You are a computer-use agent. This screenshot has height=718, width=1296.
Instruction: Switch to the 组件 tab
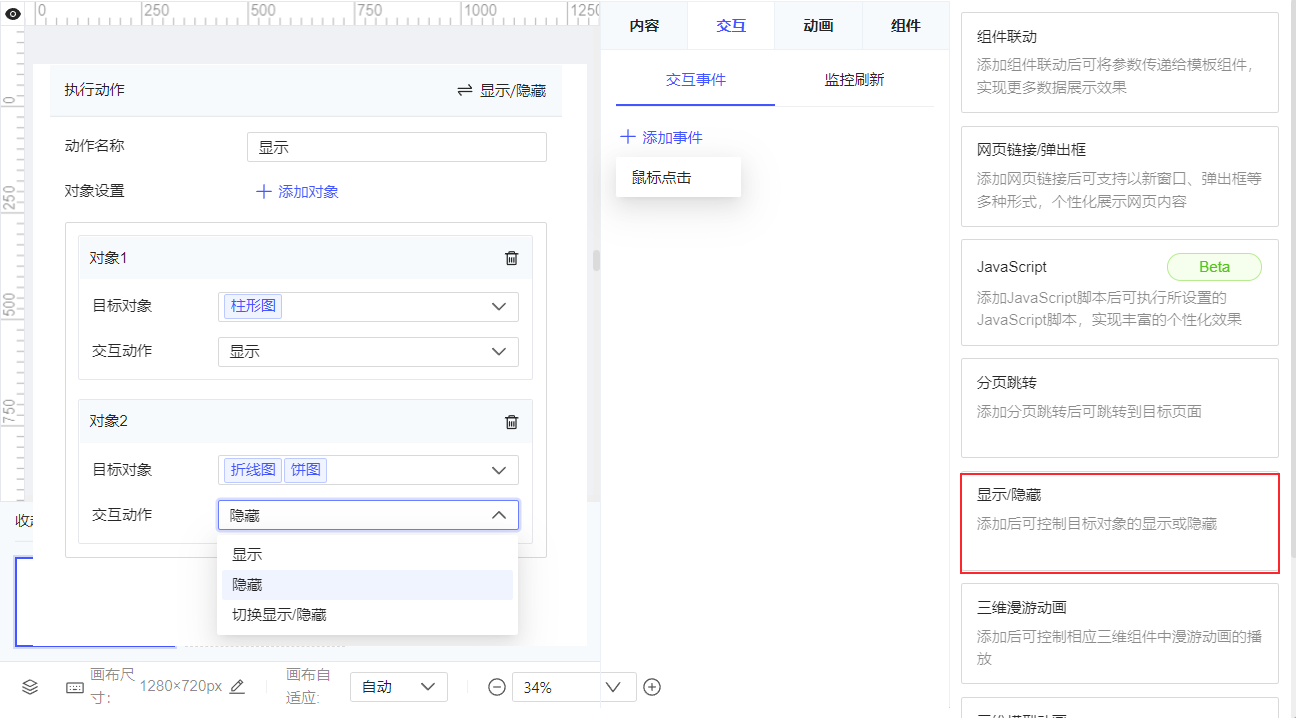click(x=905, y=26)
